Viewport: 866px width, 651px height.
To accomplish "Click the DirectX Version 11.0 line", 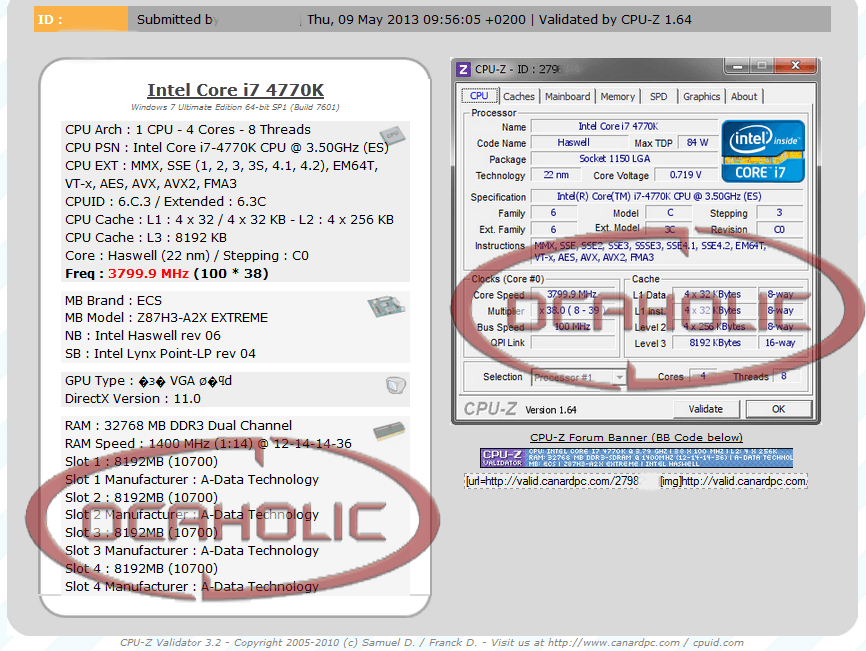I will [133, 398].
